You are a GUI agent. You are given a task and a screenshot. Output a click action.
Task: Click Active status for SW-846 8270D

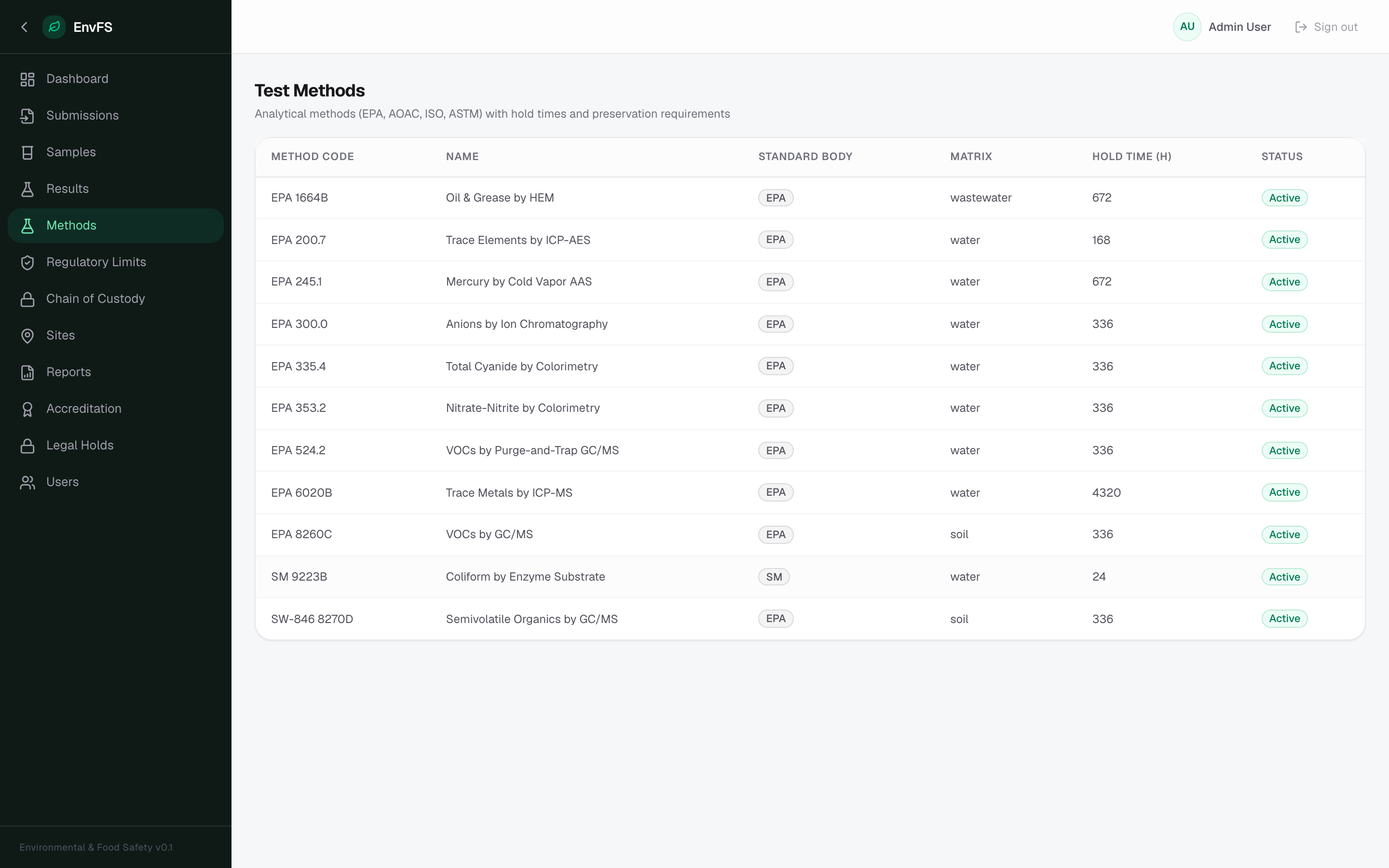point(1284,619)
